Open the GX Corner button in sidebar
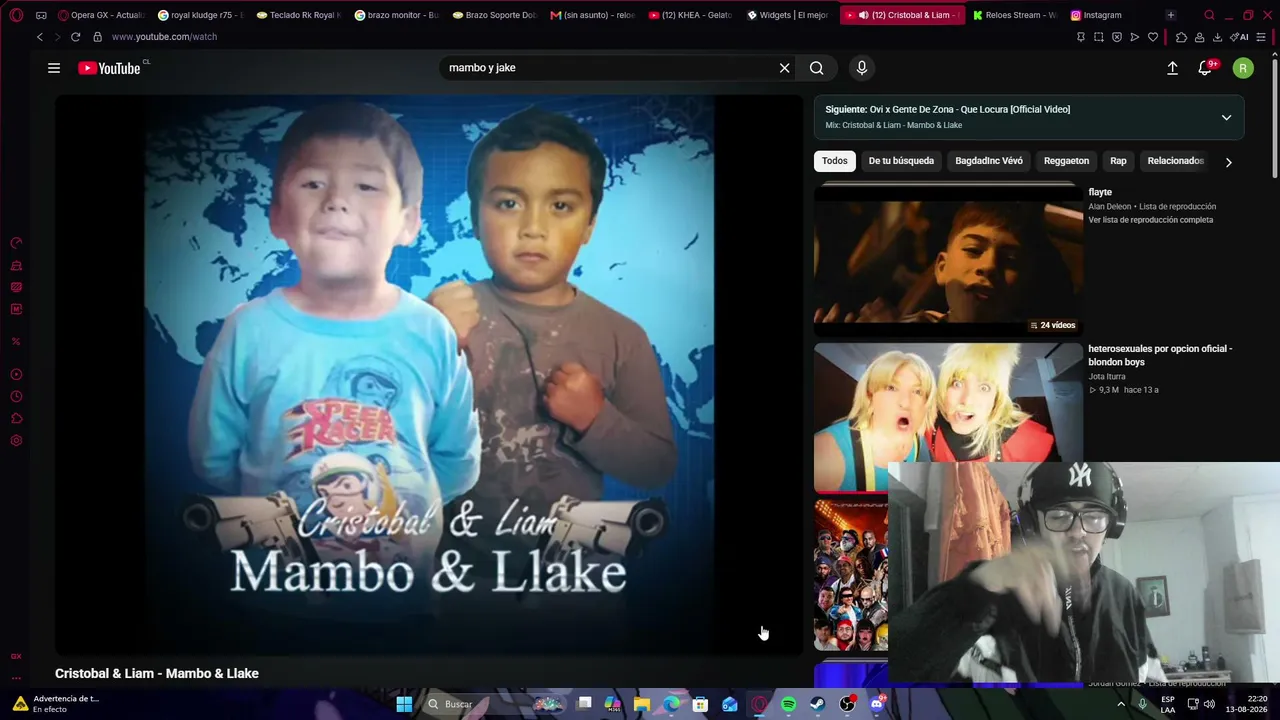The image size is (1280, 720). [x=16, y=656]
